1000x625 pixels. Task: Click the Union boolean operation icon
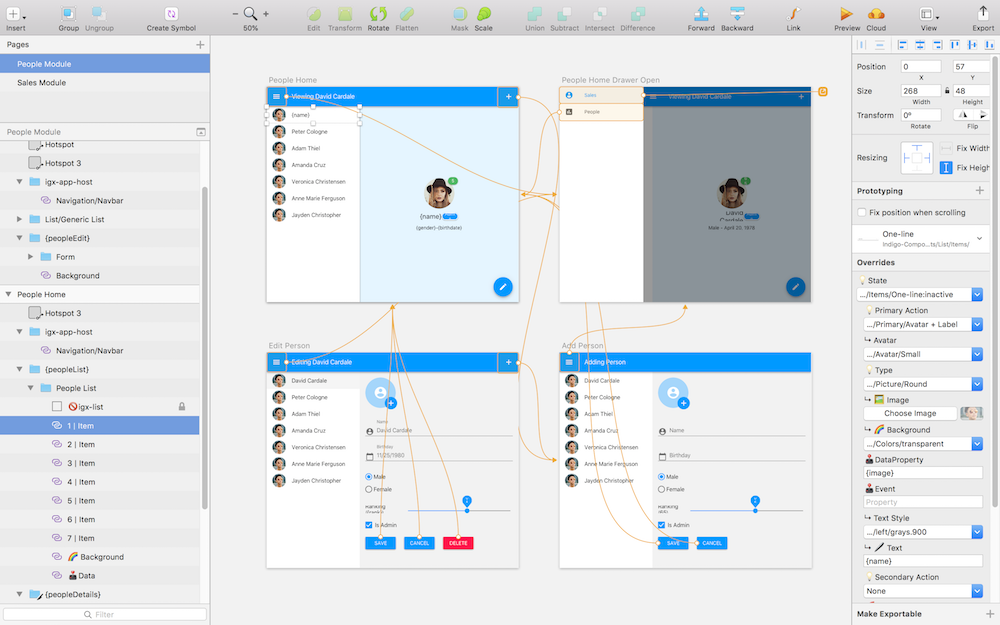tap(535, 14)
